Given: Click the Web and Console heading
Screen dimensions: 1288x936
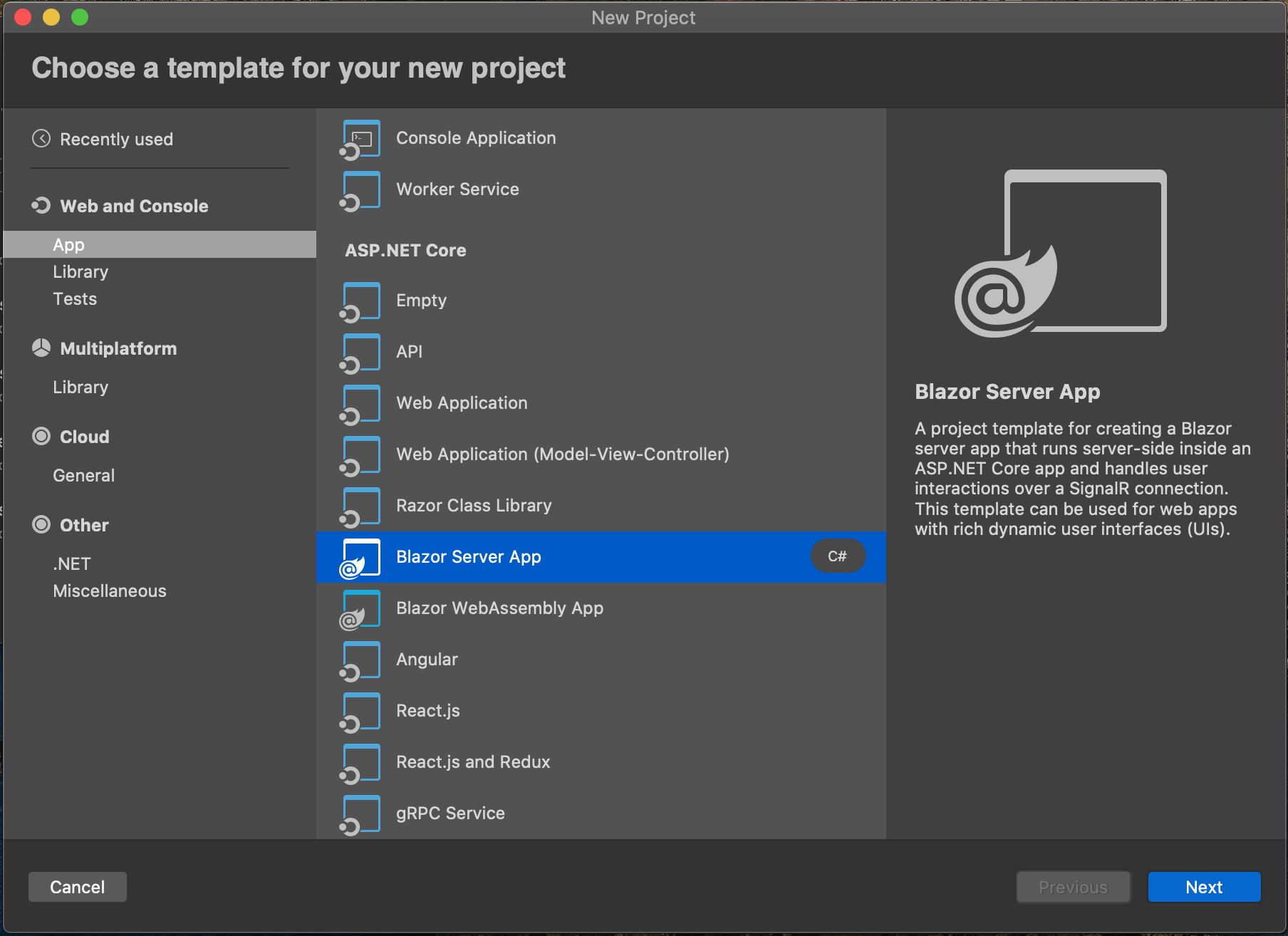Looking at the screenshot, I should coord(134,206).
